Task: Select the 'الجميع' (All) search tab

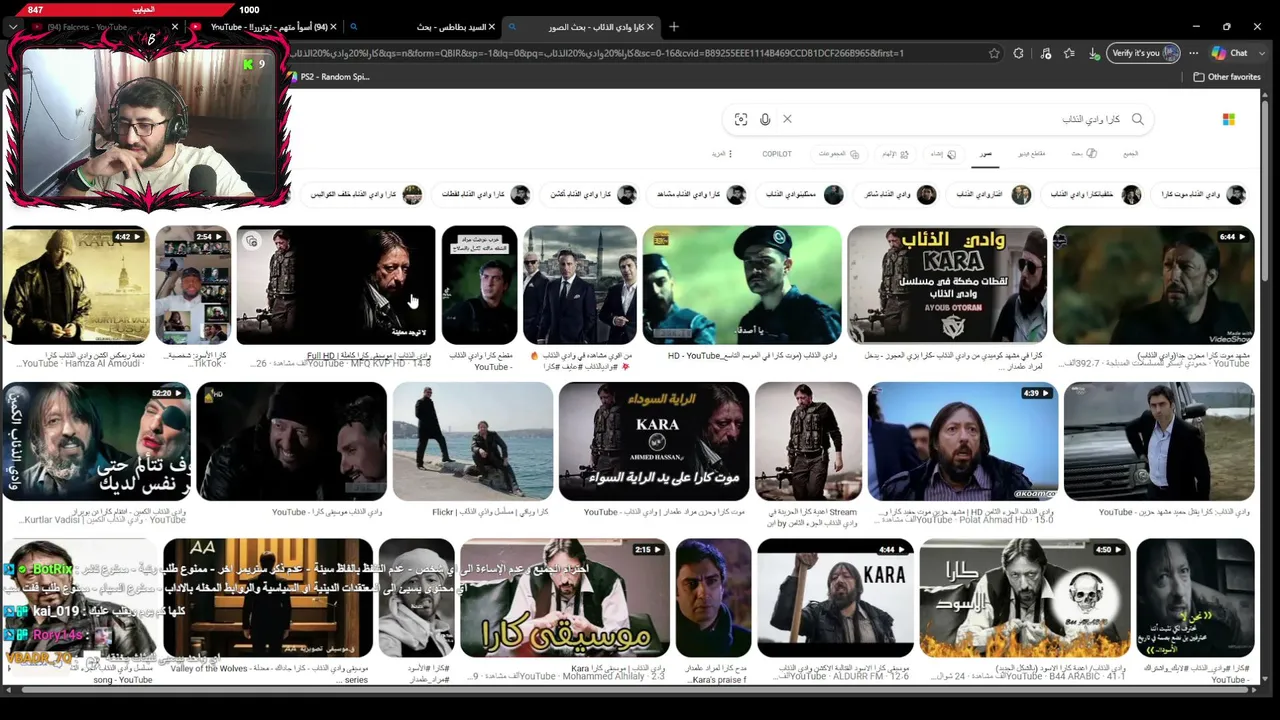Action: (1130, 154)
